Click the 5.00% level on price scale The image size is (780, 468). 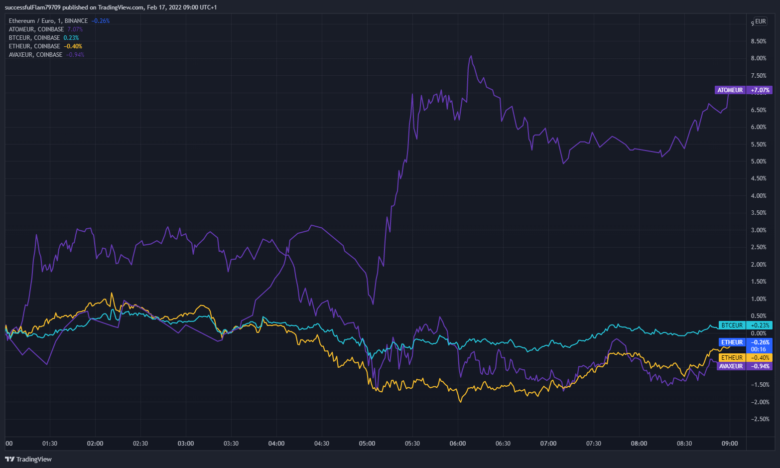click(758, 161)
